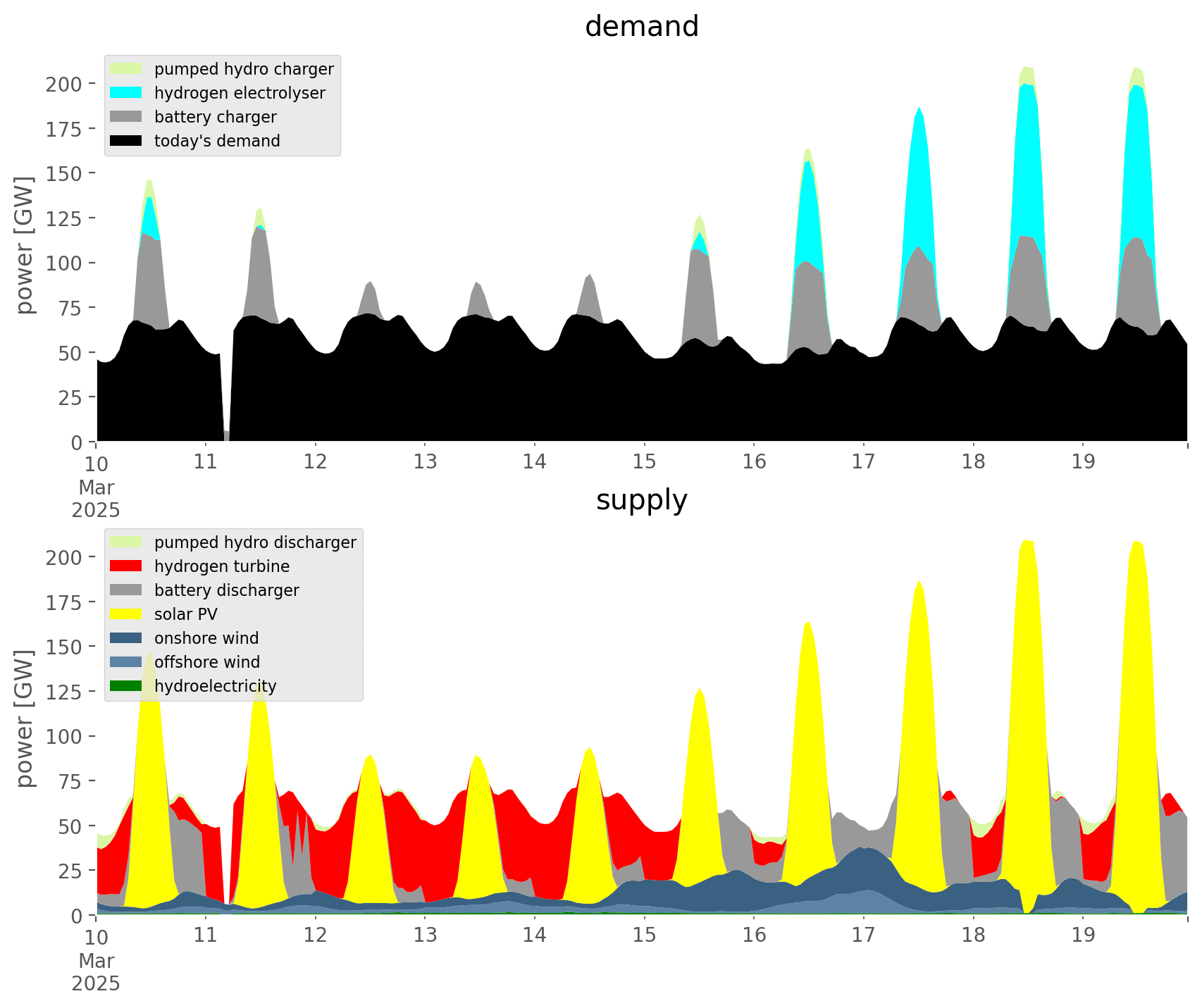Click the demand chart y-axis label 'power [GW]'

tap(25, 245)
